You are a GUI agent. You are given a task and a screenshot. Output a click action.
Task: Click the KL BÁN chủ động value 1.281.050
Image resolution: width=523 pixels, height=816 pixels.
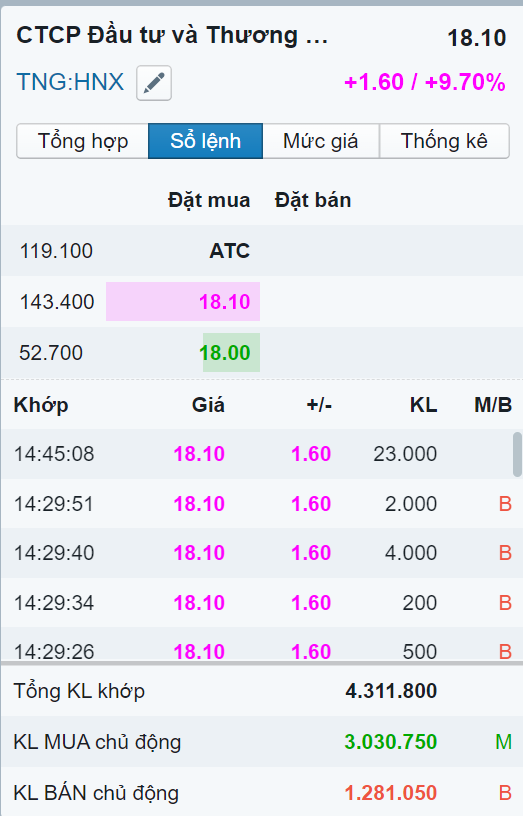[390, 793]
